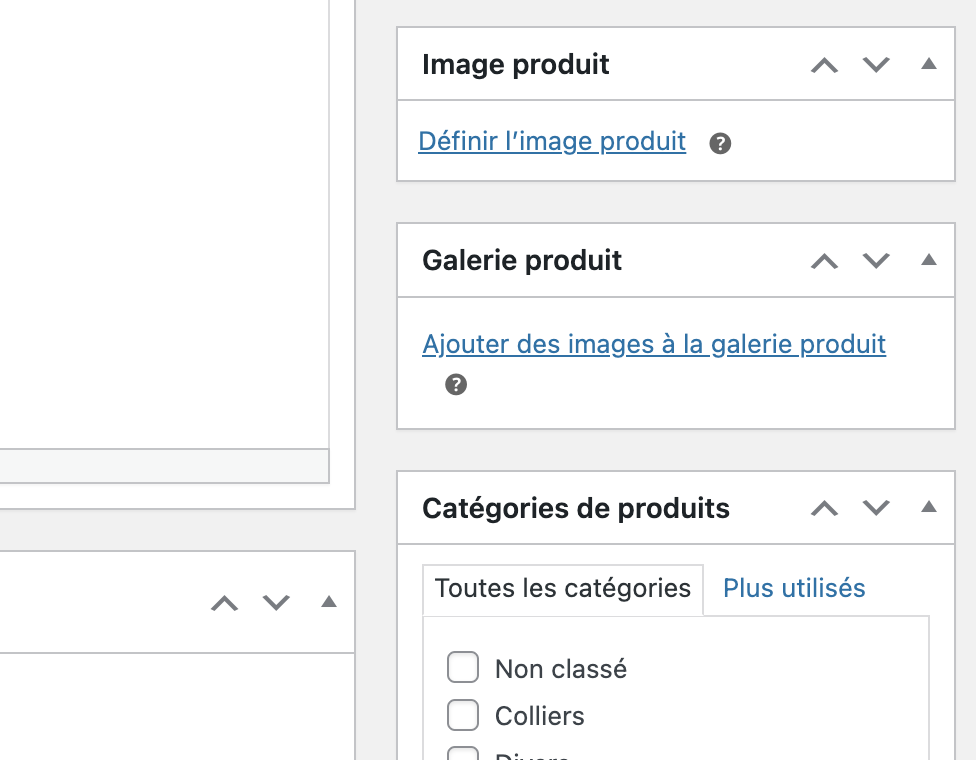The height and width of the screenshot is (760, 976).
Task: Move Image produit panel down
Action: tap(876, 65)
